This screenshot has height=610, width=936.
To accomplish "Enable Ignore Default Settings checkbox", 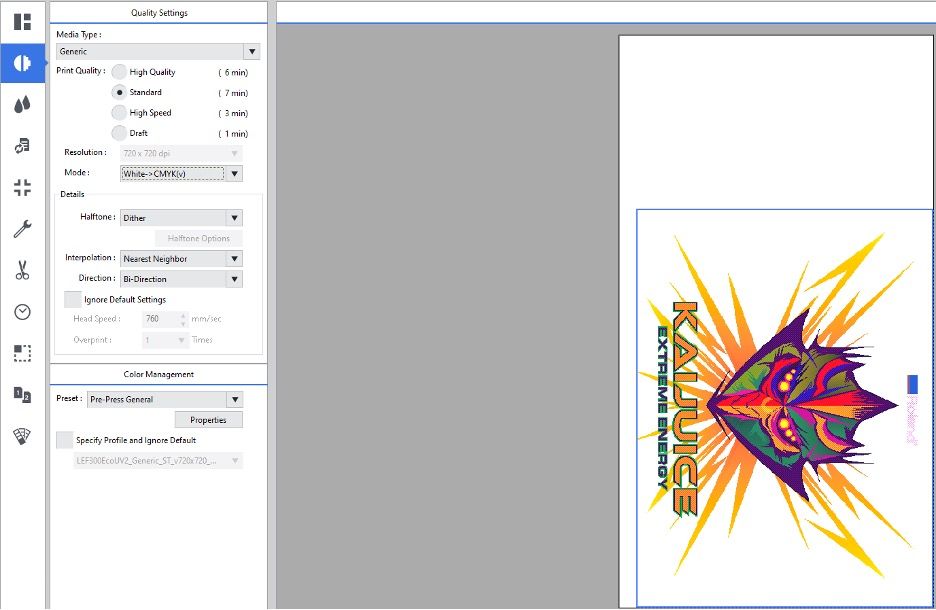I will click(x=72, y=299).
